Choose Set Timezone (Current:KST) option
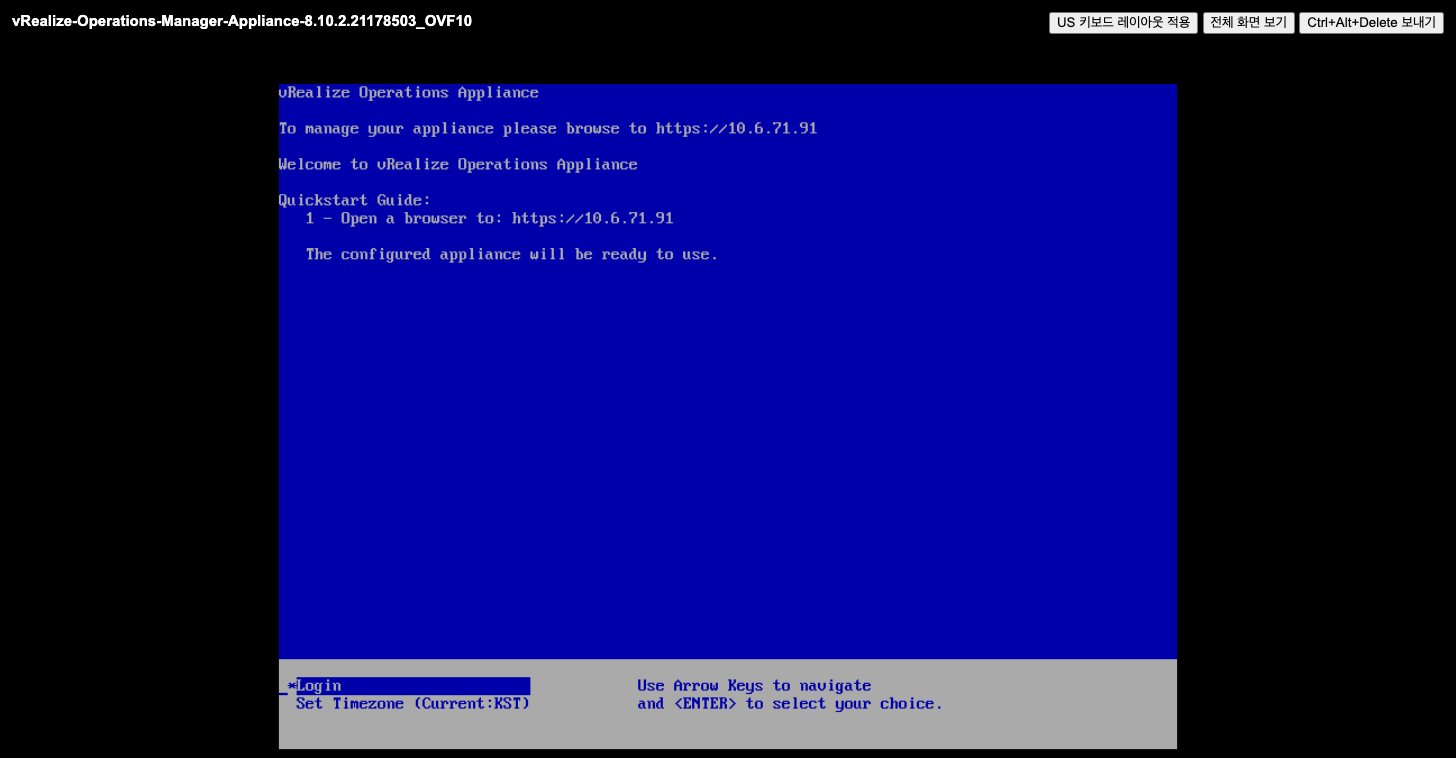 pos(413,704)
